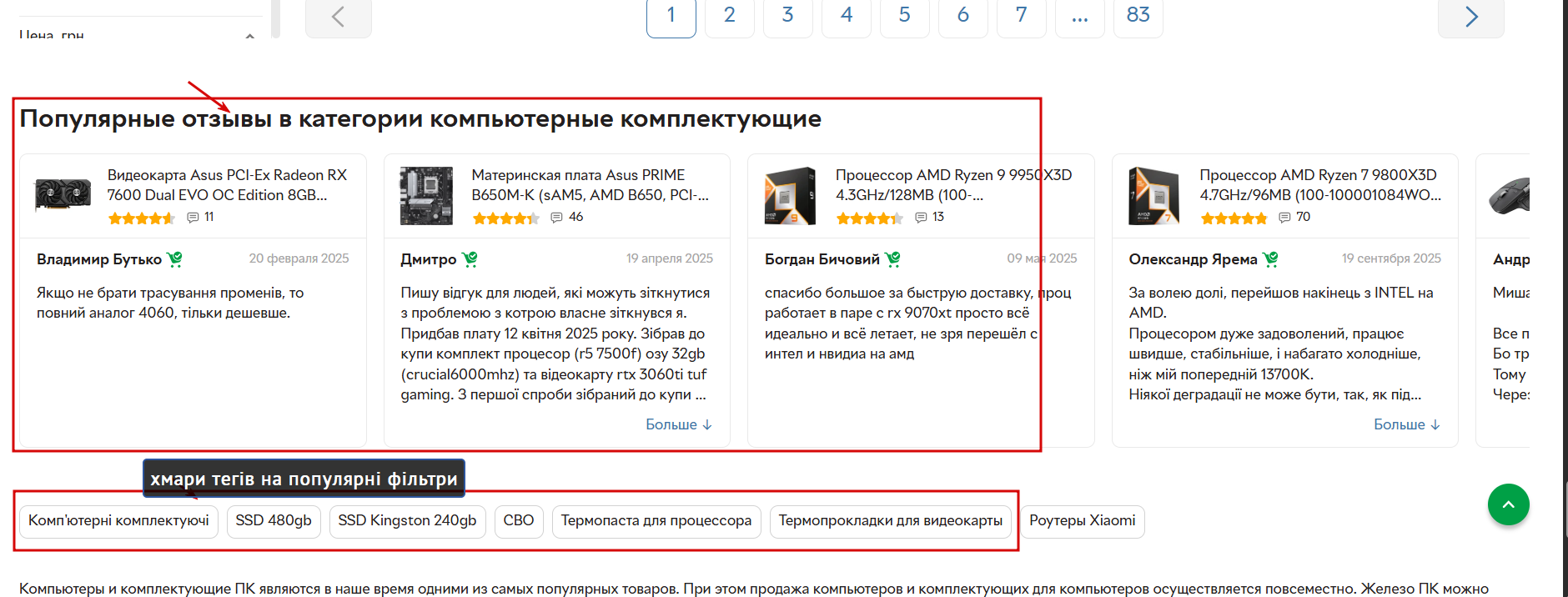The width and height of the screenshot is (1568, 597).
Task: Open Видеокарта Asus PCI-Ex Radeon RX 7600 title
Action: click(x=227, y=185)
